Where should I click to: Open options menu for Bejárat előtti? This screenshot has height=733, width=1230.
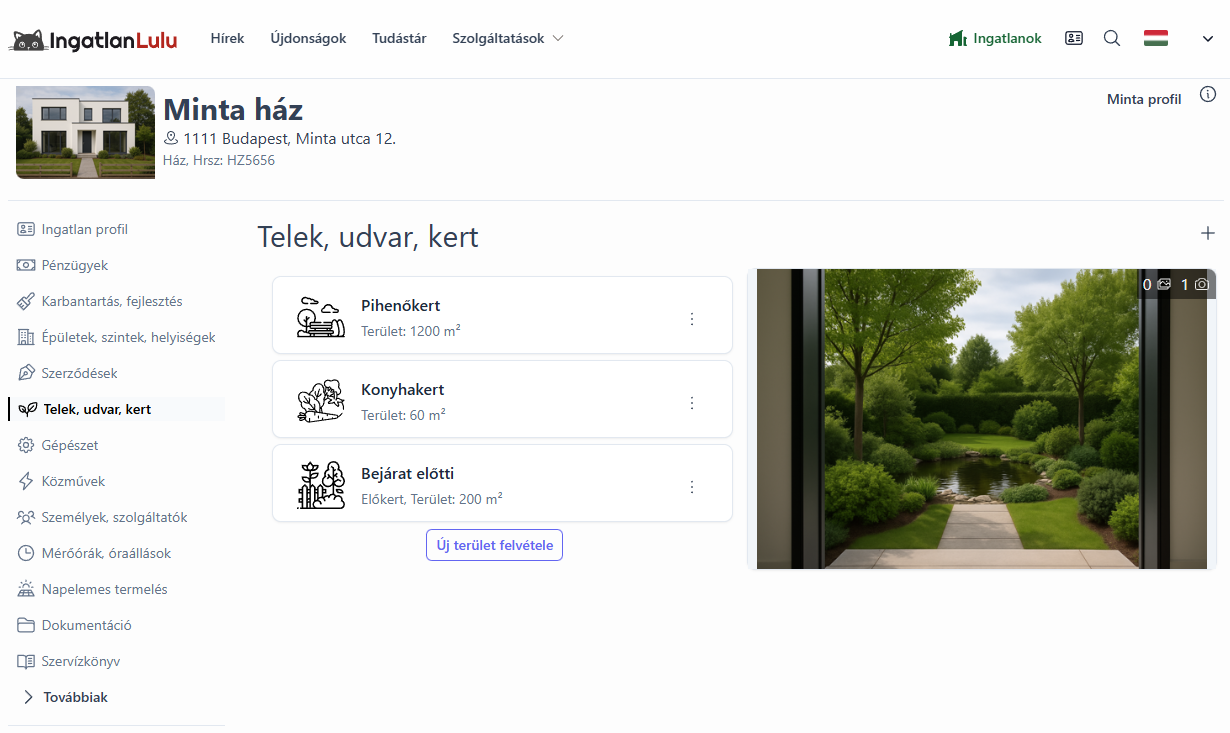pyautogui.click(x=691, y=487)
